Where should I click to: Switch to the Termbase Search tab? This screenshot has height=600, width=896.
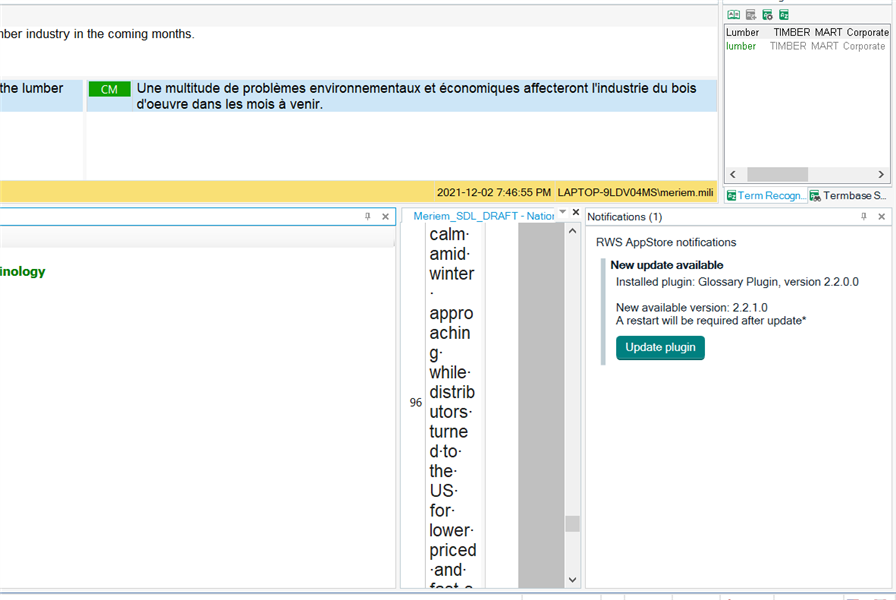(x=849, y=196)
